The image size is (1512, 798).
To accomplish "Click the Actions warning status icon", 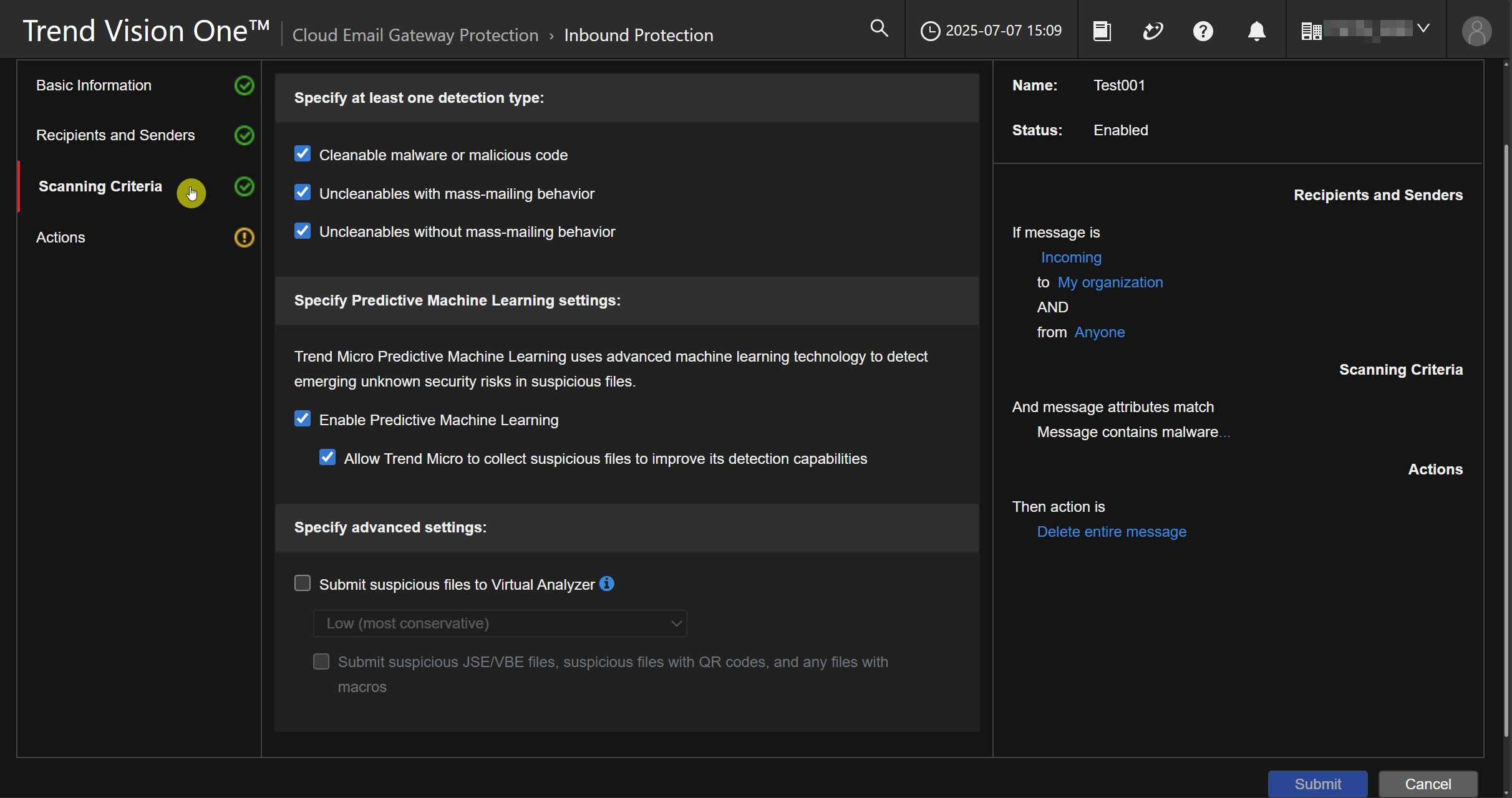I will click(x=244, y=238).
